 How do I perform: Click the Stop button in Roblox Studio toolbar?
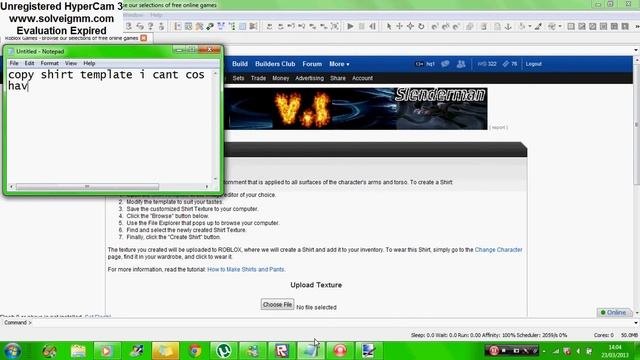[x=361, y=27]
